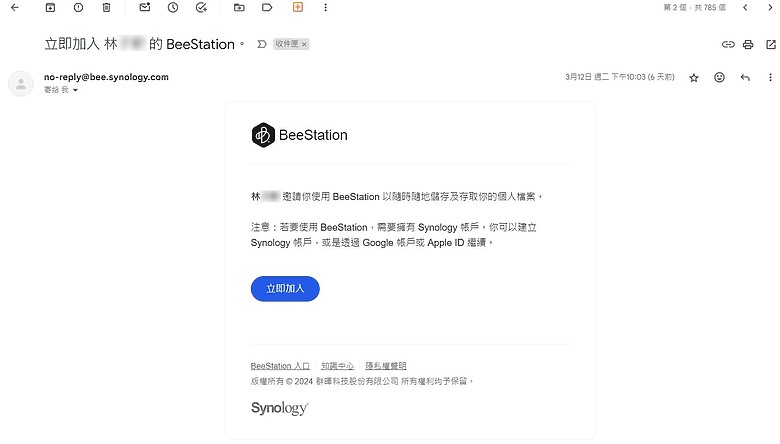Add this email to Tasks
The height and width of the screenshot is (444, 780).
[201, 7]
